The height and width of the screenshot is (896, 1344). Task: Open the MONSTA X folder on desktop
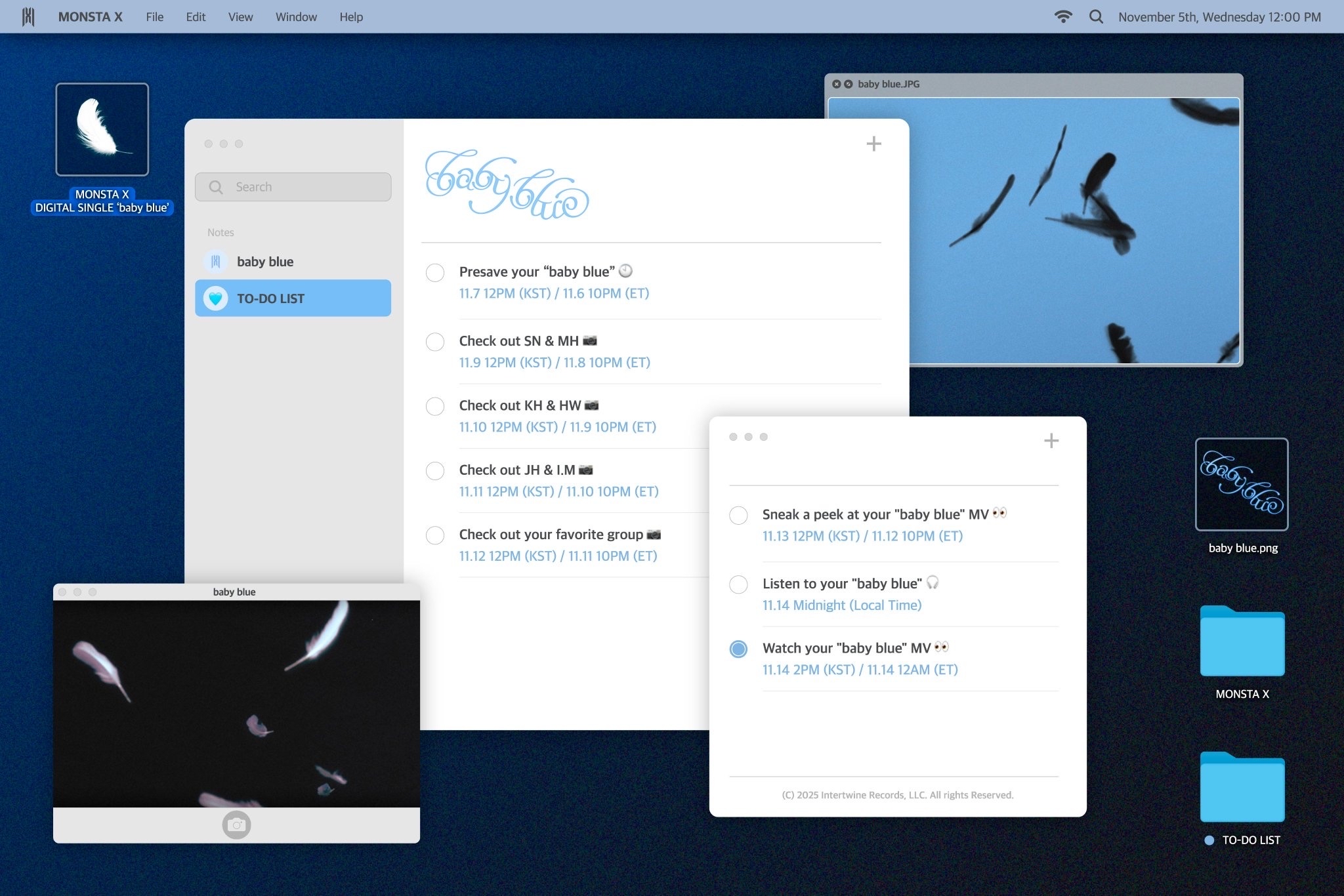(1242, 642)
